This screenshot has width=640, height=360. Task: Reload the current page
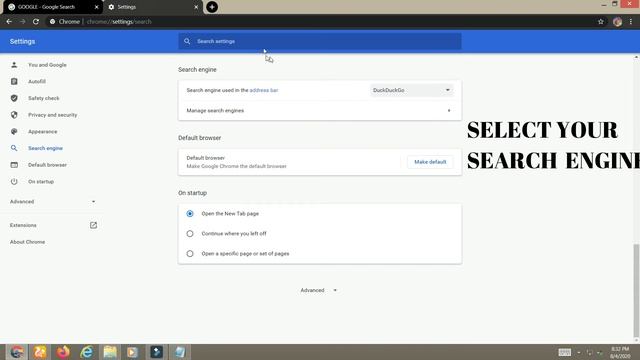click(x=36, y=22)
